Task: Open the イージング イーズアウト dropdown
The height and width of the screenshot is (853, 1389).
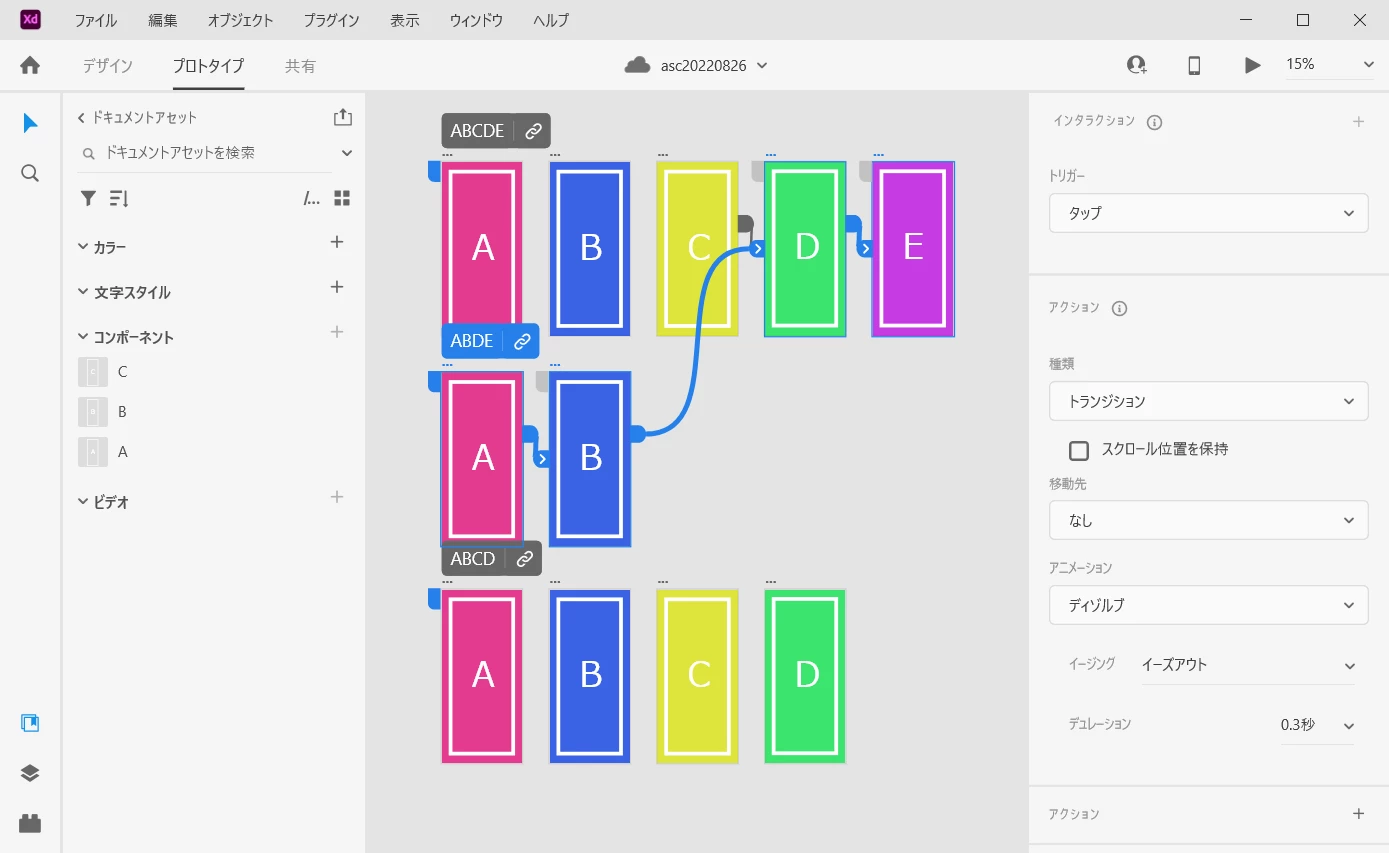Action: [x=1248, y=665]
